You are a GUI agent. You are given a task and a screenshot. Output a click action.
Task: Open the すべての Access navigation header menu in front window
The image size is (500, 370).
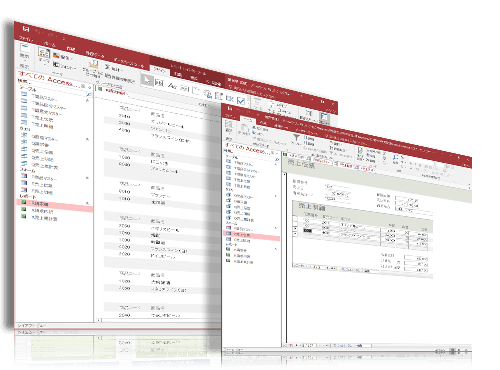pyautogui.click(x=248, y=148)
